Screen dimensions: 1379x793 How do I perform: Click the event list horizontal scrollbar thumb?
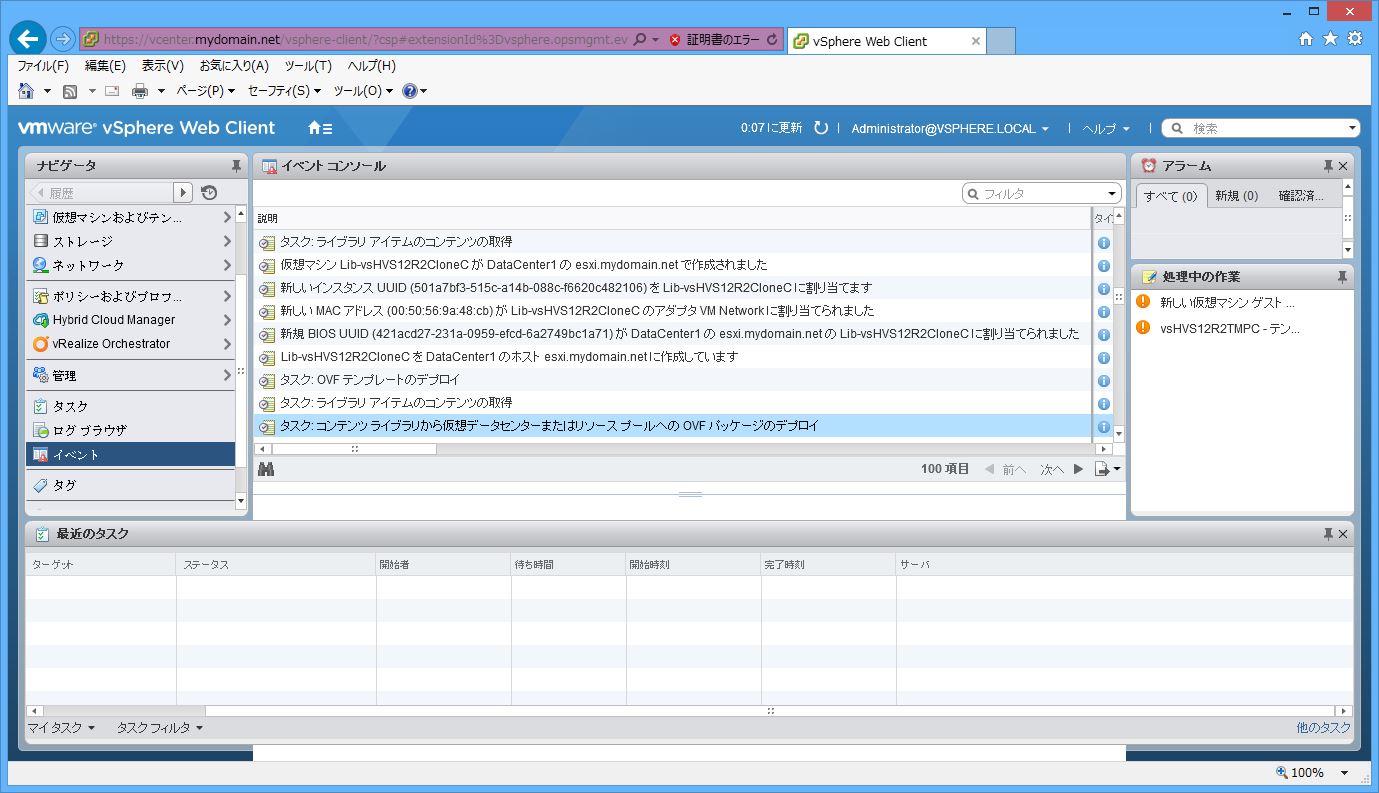[x=354, y=449]
